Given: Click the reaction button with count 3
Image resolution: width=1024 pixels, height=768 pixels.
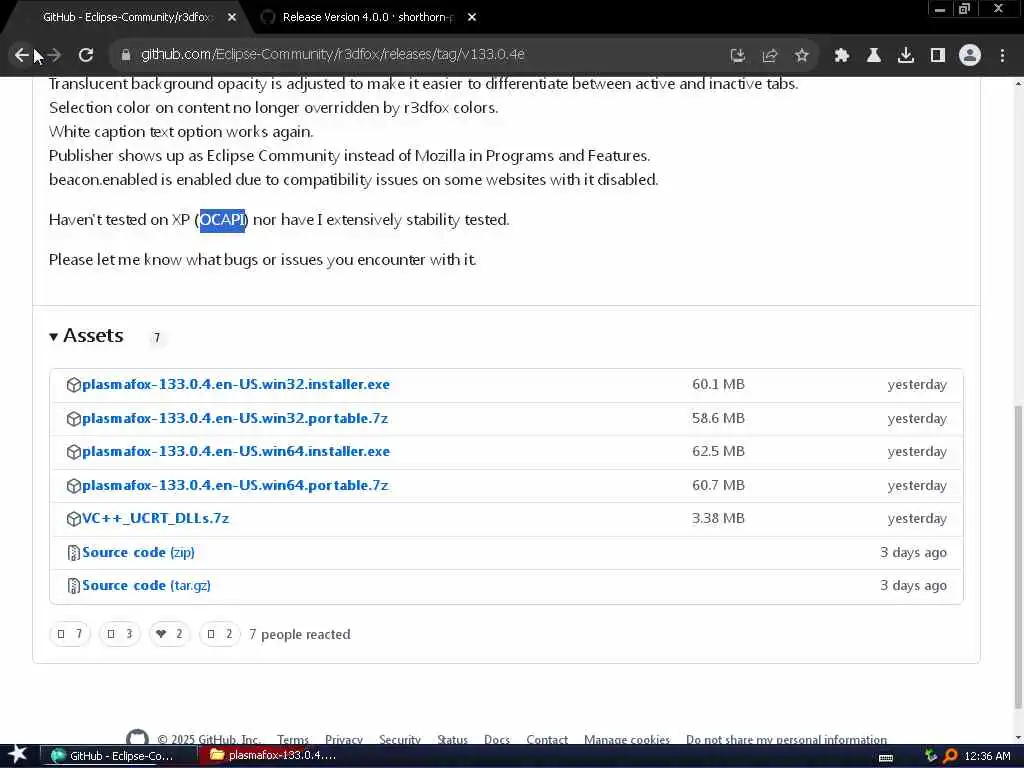Looking at the screenshot, I should coord(120,634).
